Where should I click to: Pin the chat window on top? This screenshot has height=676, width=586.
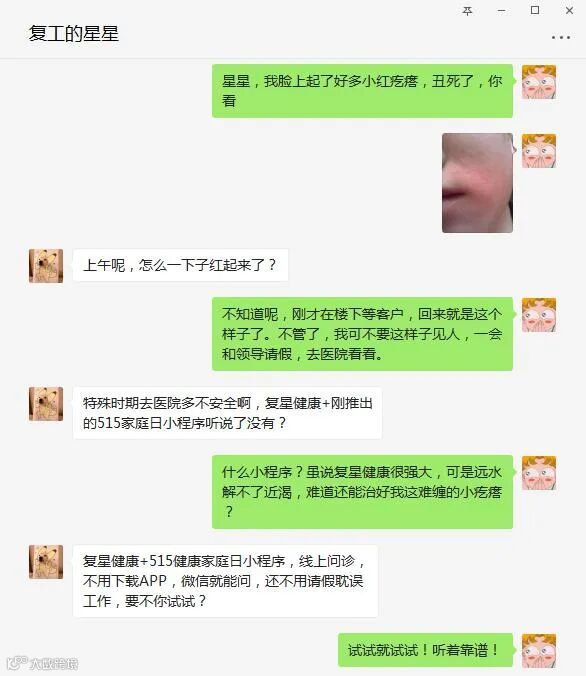(x=467, y=11)
